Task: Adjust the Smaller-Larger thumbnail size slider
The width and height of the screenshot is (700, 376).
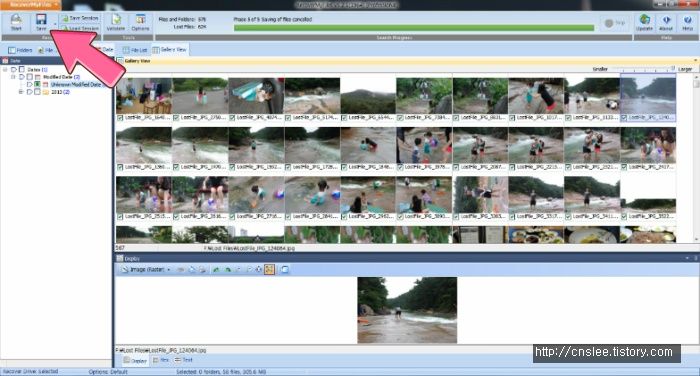Action: pos(643,69)
